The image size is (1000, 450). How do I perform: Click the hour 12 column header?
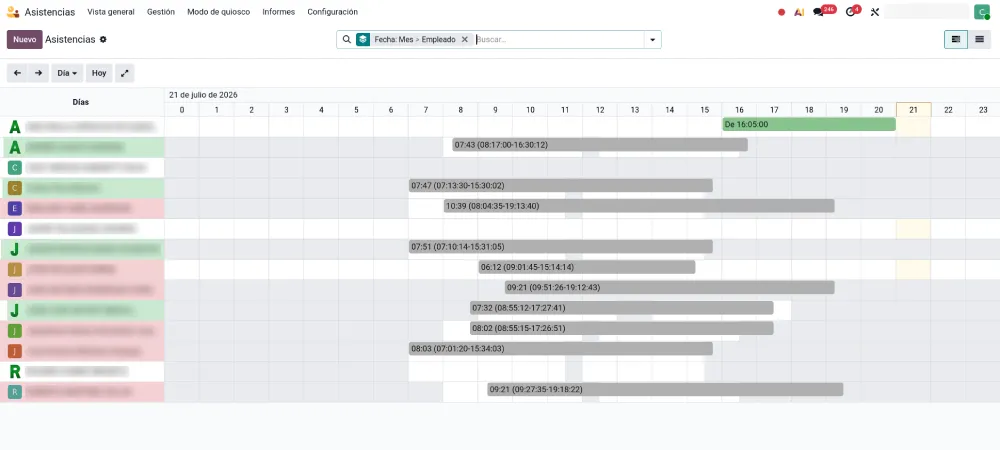point(600,110)
